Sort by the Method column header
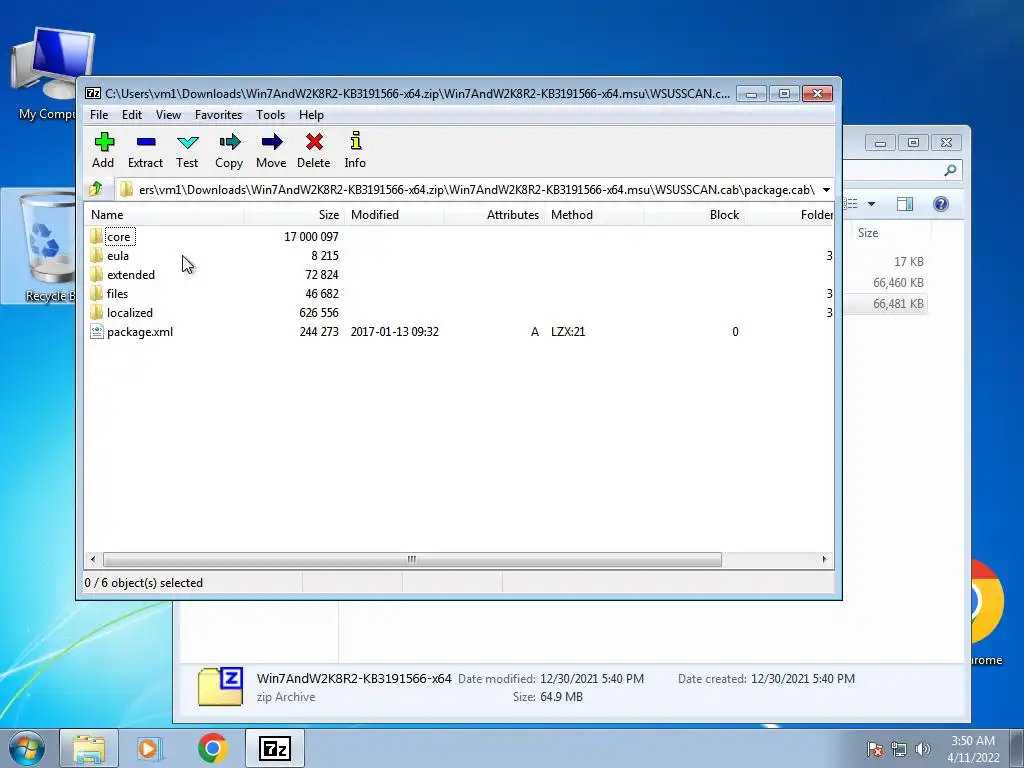1024x768 pixels. [594, 215]
